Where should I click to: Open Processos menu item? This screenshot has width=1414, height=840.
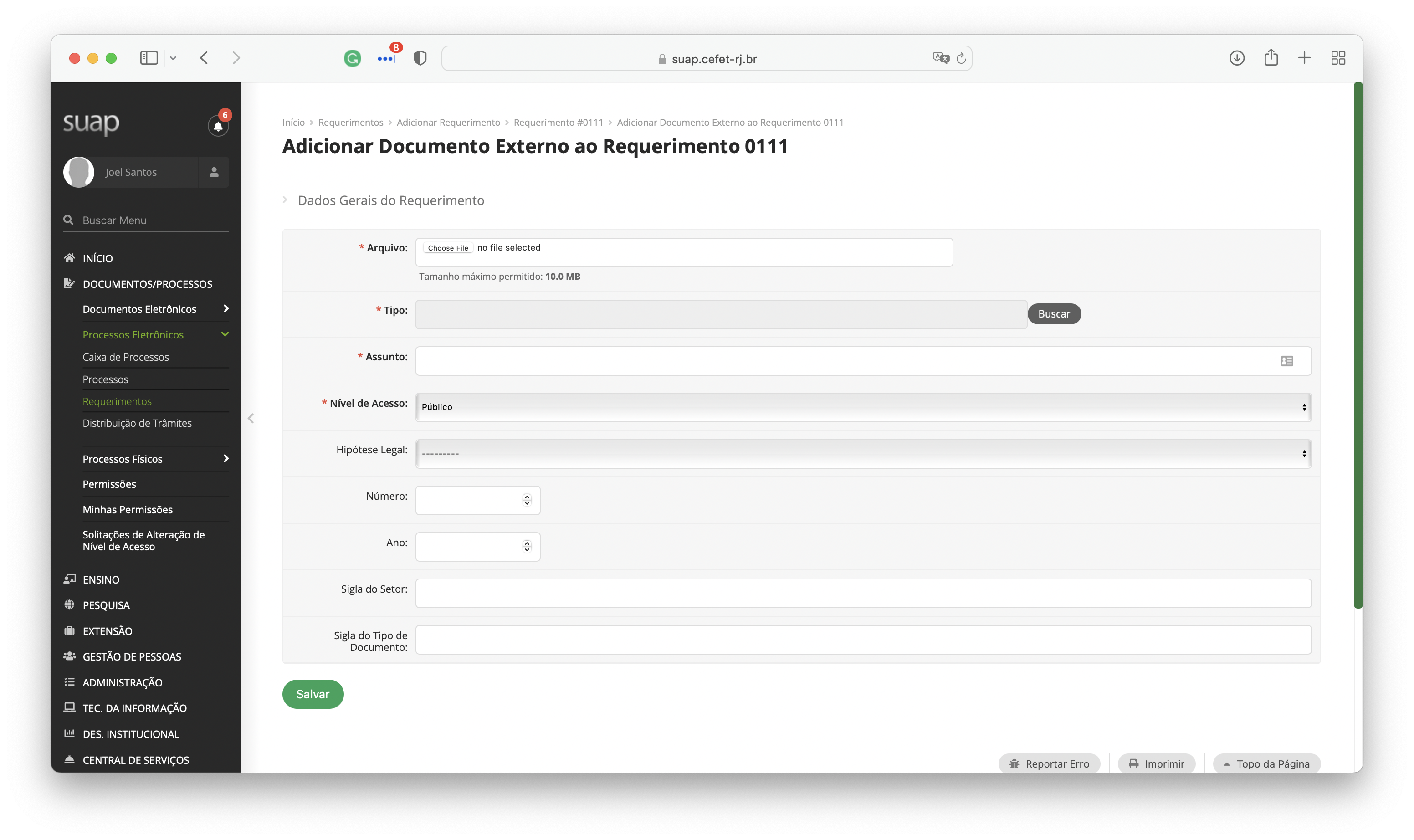coord(105,379)
